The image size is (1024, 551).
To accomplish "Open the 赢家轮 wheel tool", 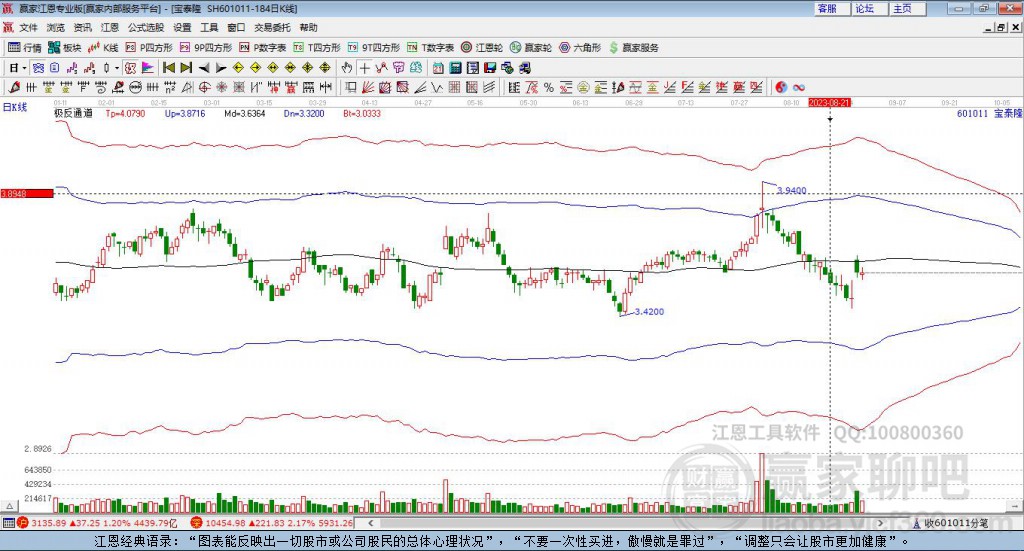I will 531,48.
